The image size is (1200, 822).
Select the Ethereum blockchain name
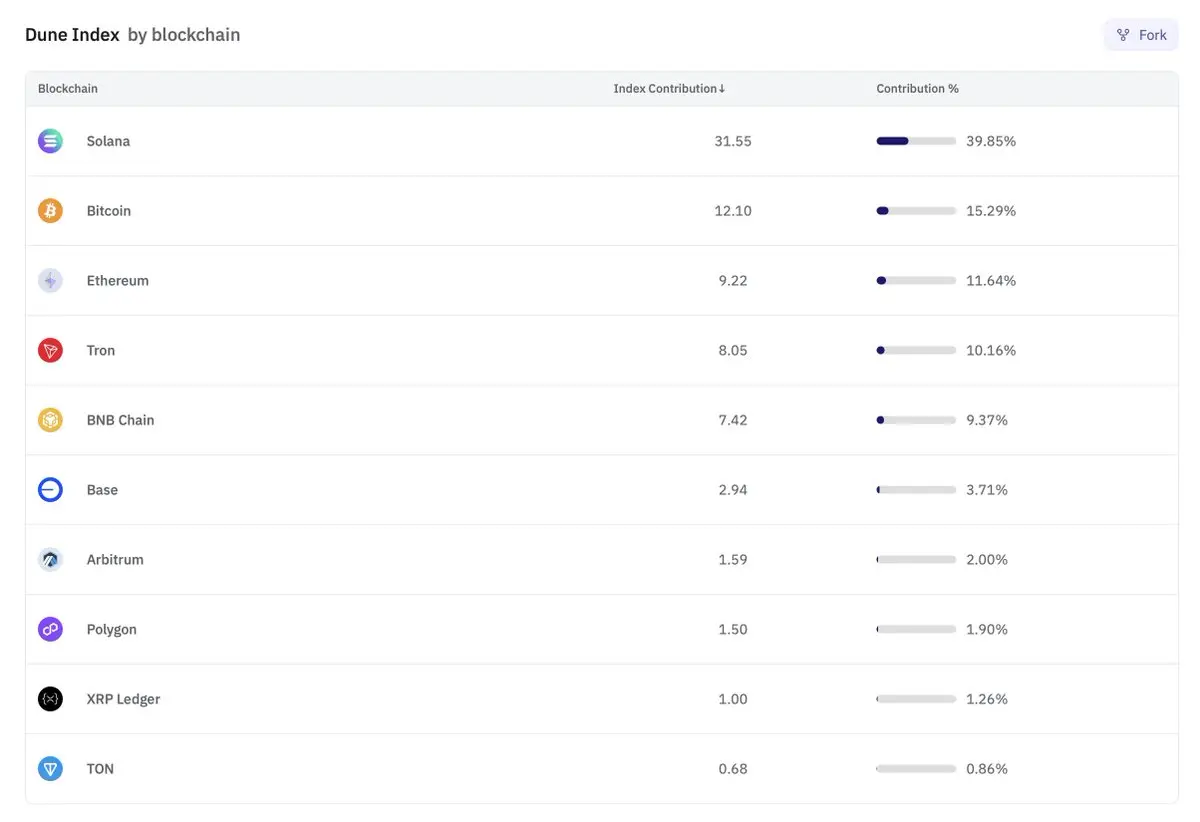[x=118, y=281]
